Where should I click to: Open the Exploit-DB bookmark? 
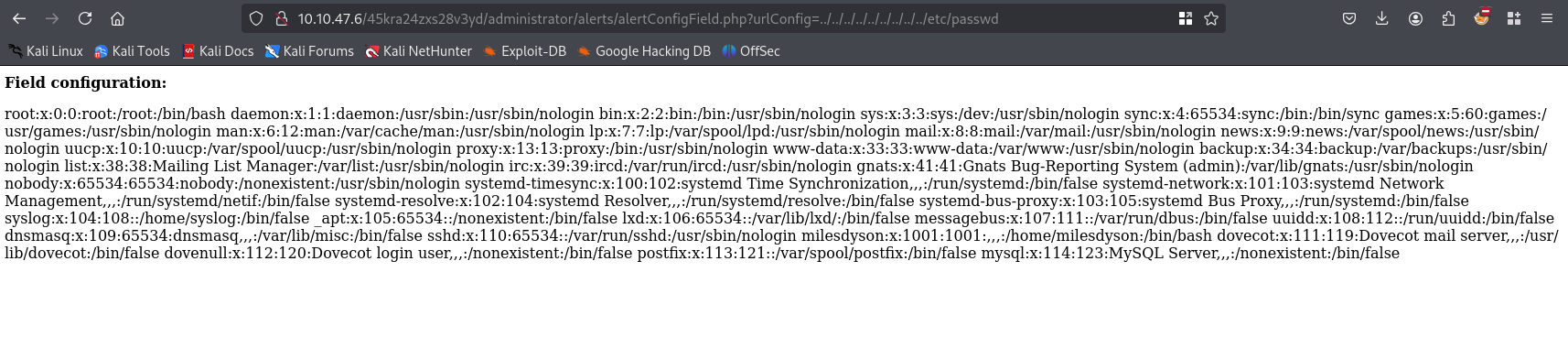525,51
